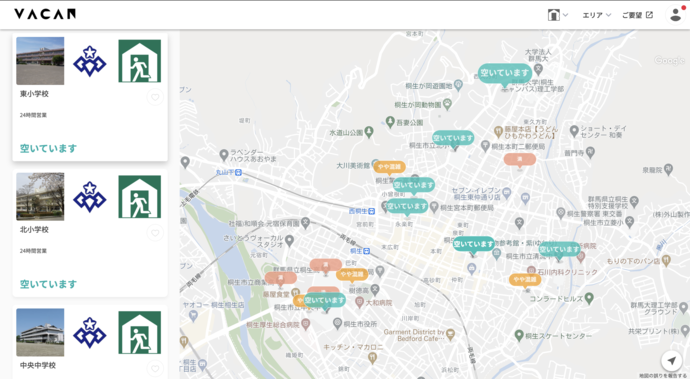
Task: Click やや混雑 marker next to 大川美術館
Action: [x=389, y=167]
